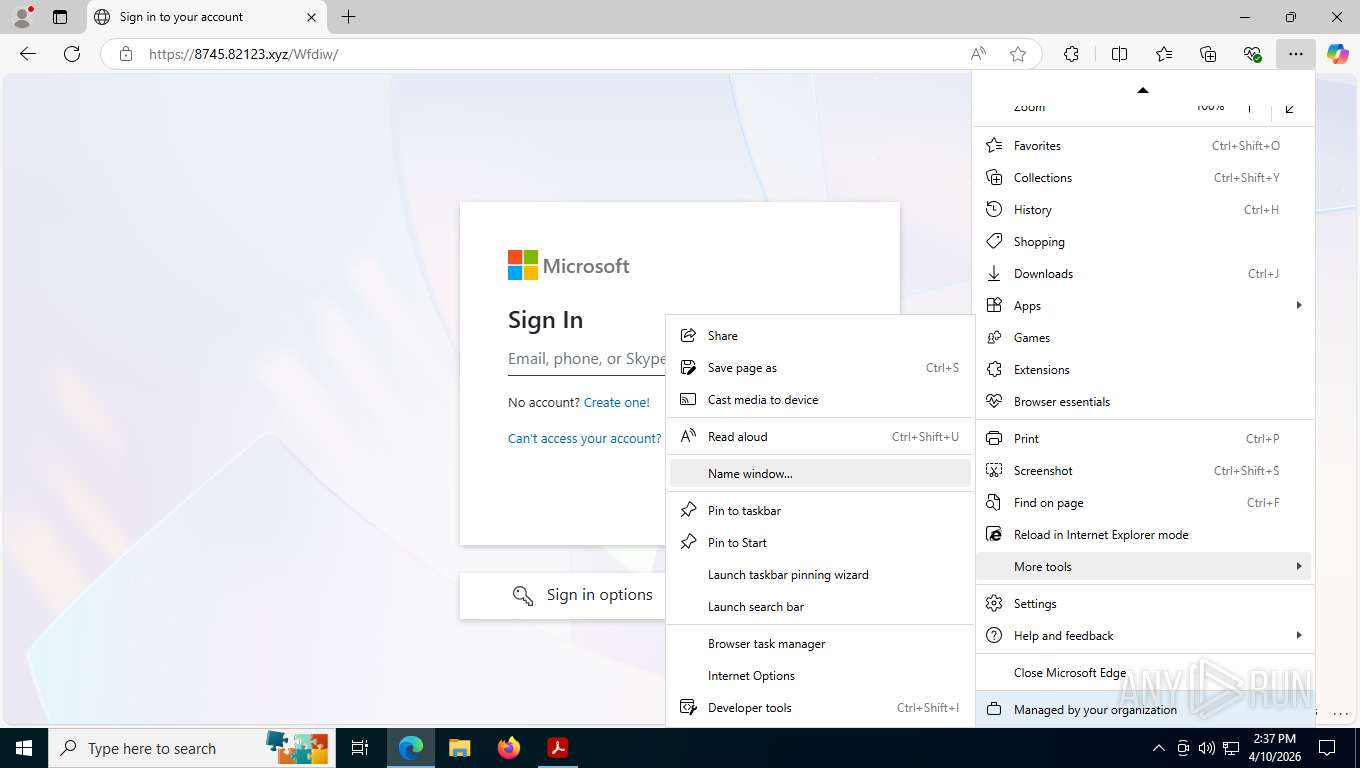Click Sign in options button
Image resolution: width=1360 pixels, height=768 pixels.
563,595
